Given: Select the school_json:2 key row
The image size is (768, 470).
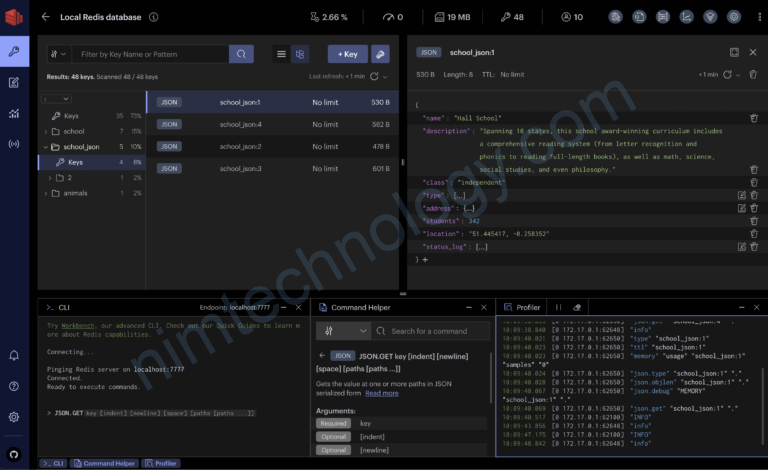Looking at the screenshot, I should (273, 146).
